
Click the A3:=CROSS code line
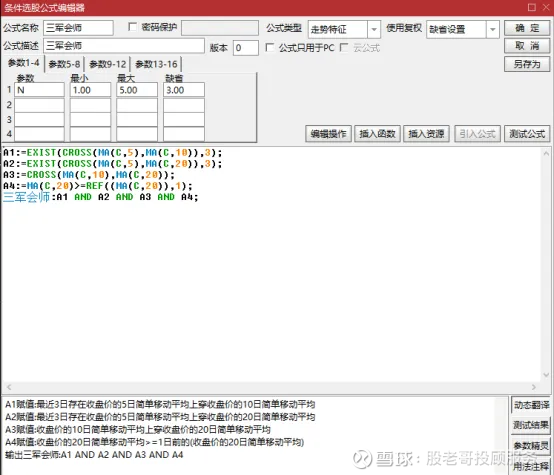pos(89,175)
